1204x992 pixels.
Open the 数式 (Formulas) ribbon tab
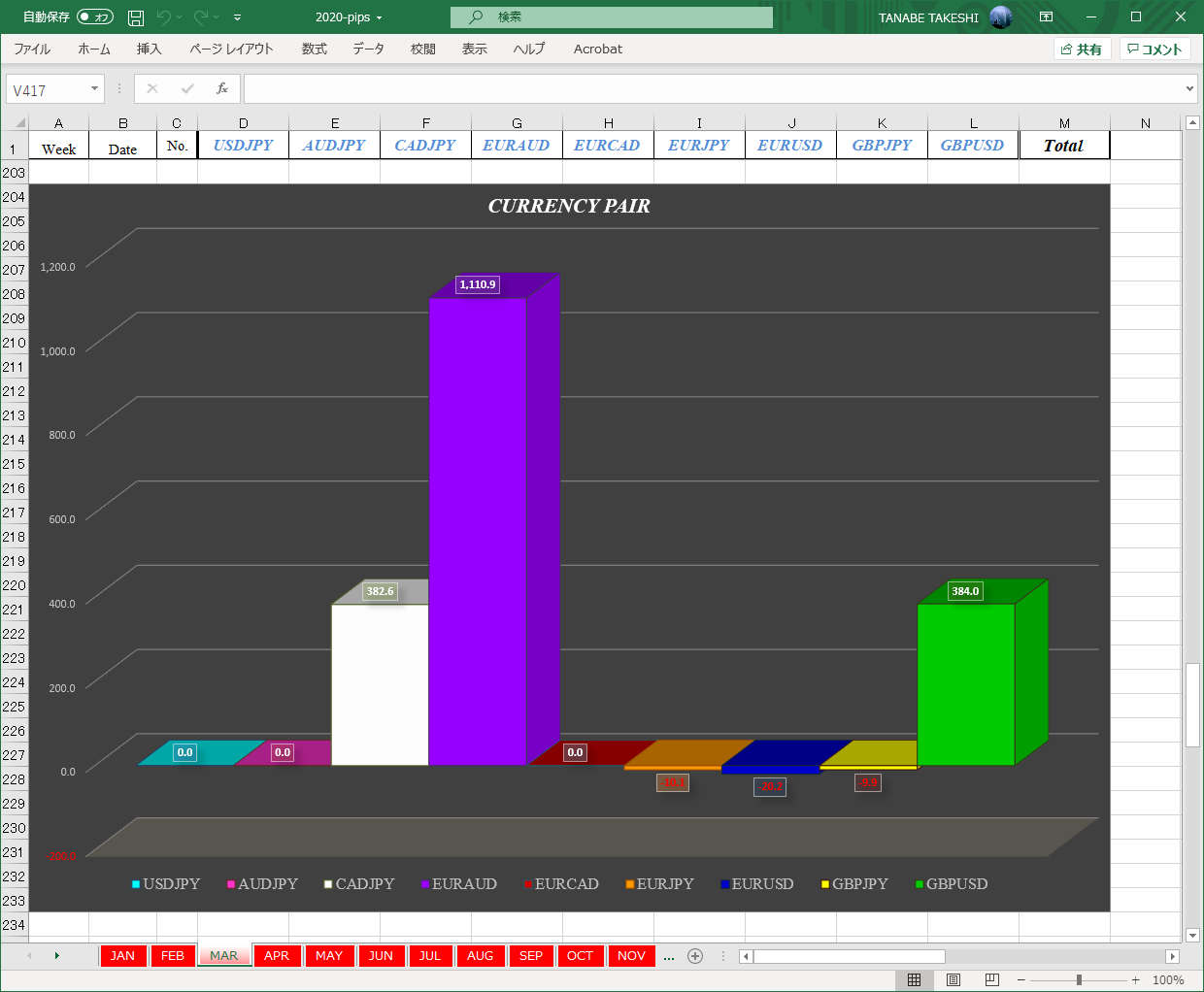click(x=314, y=49)
